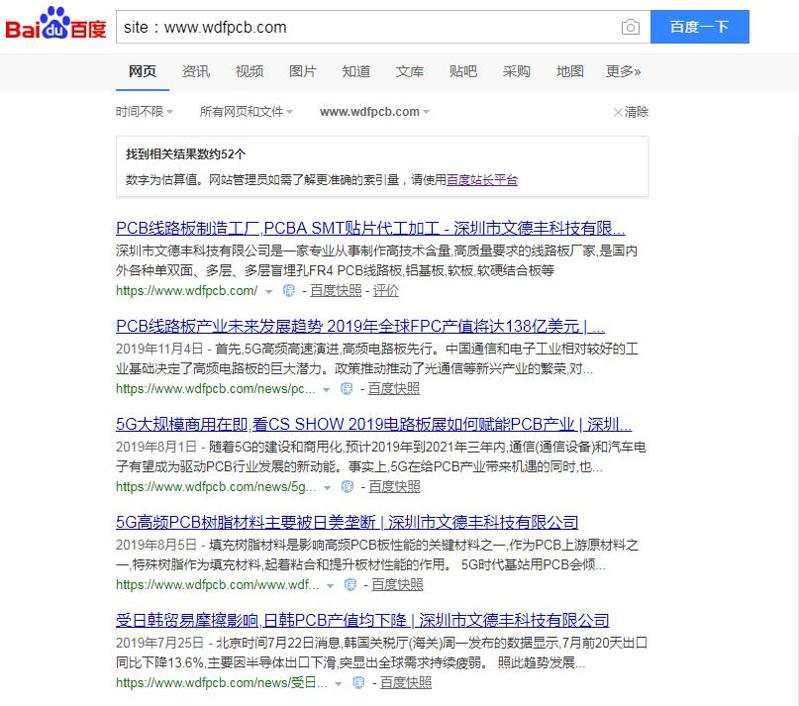Open 百度快照 for the news/受日... result
This screenshot has height=706, width=799.
[x=406, y=682]
